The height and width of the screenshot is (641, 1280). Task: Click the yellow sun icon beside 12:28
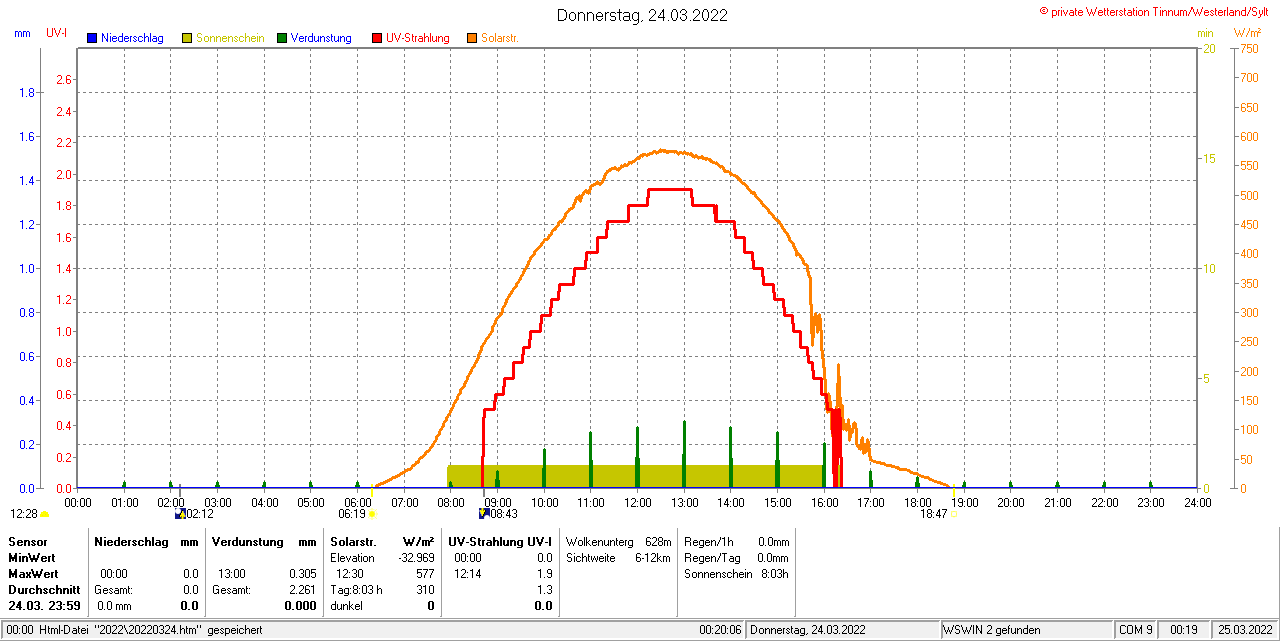[x=44, y=514]
